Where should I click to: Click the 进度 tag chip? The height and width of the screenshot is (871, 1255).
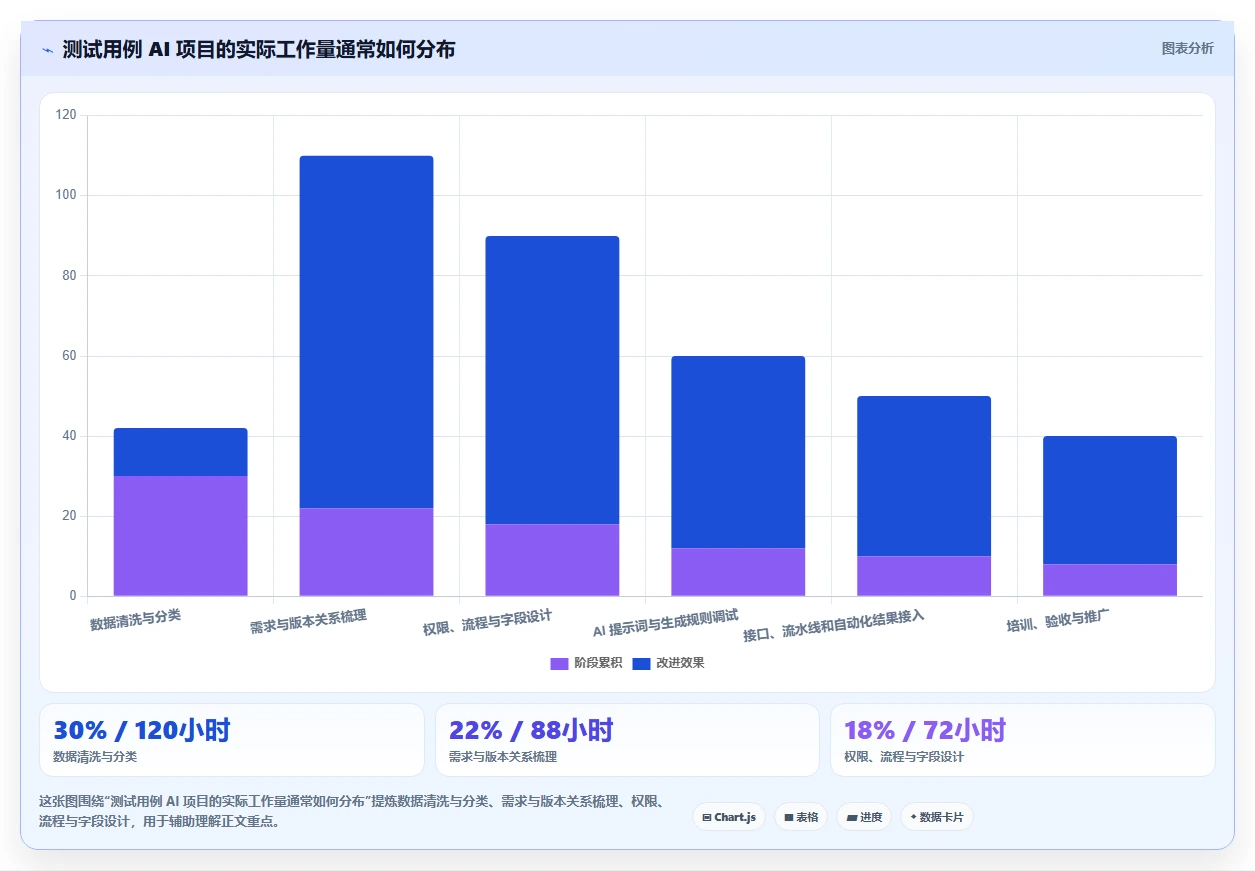point(864,817)
